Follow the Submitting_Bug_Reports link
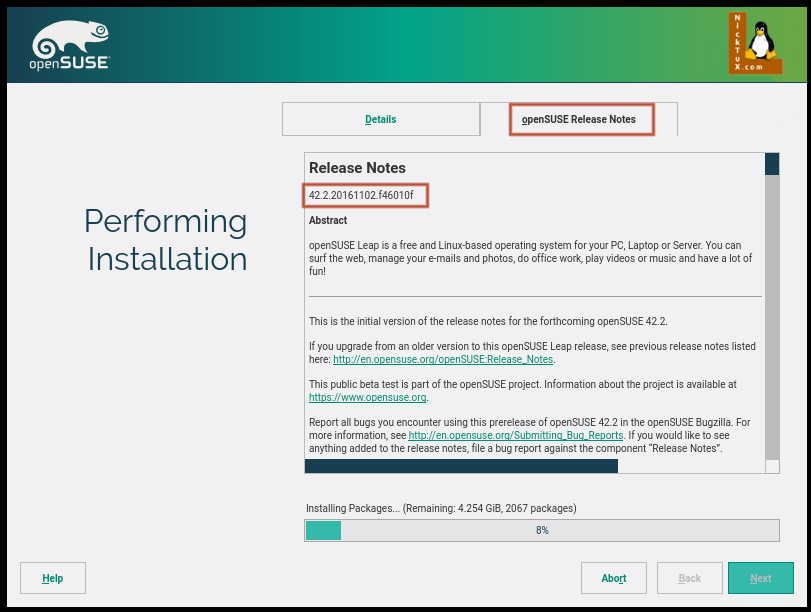 tap(516, 435)
